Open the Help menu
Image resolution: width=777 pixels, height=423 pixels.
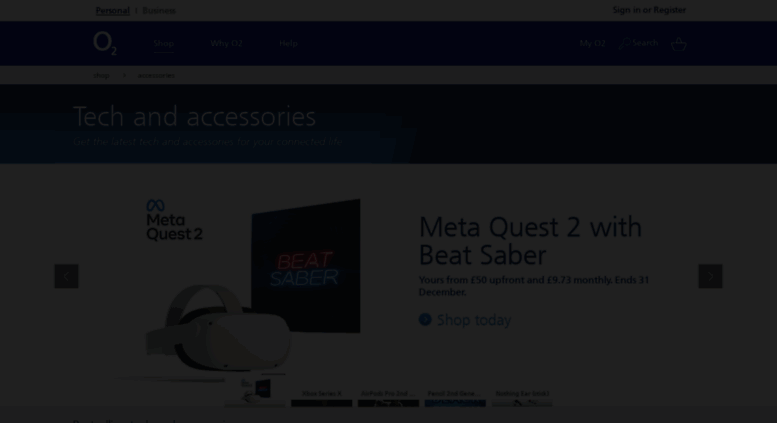click(x=288, y=44)
